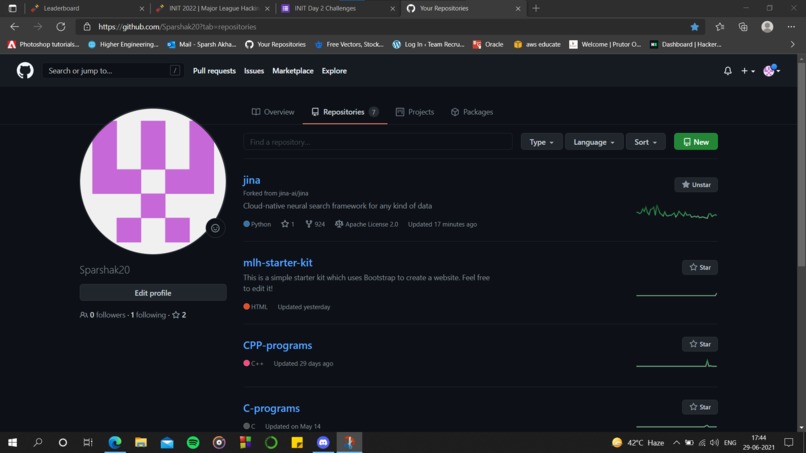Switch to the Overview tab
This screenshot has width=806, height=453.
pos(272,112)
